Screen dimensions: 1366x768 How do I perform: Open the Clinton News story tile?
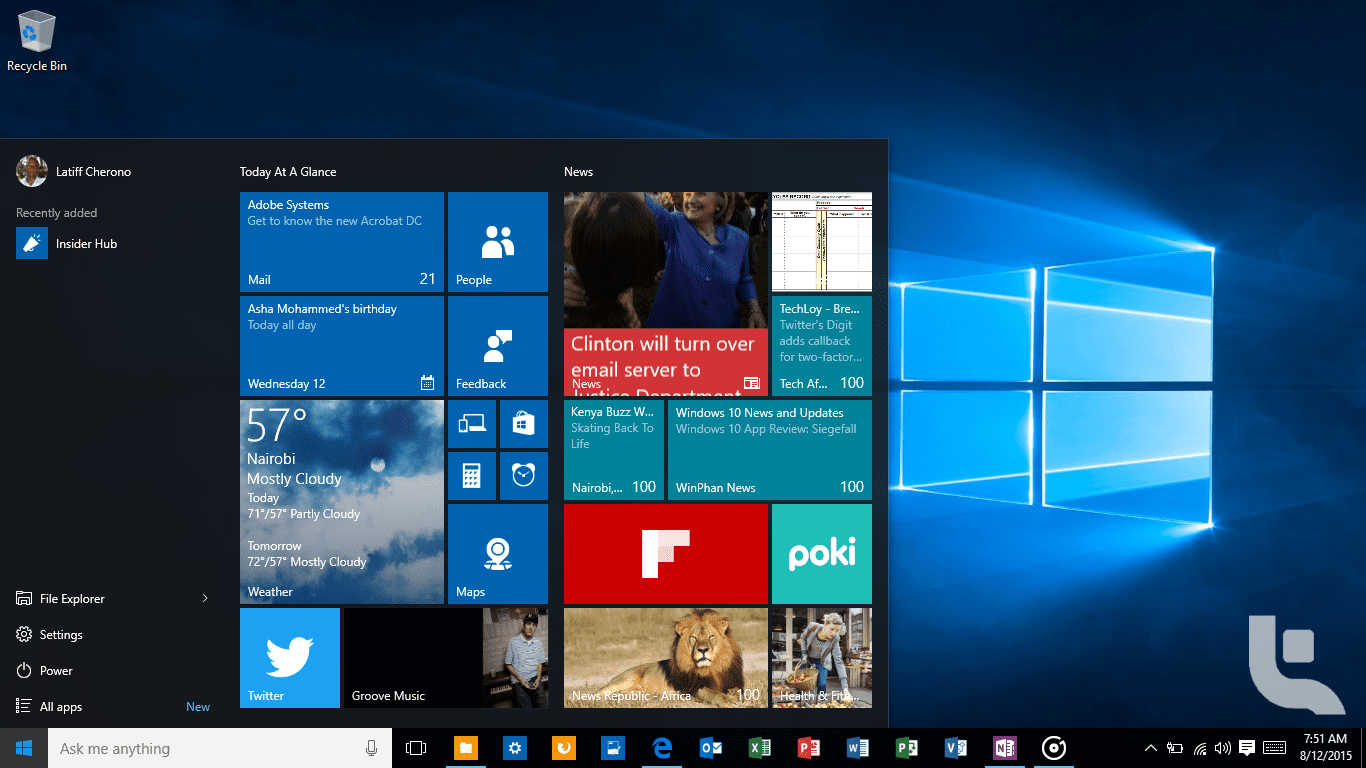pos(666,294)
